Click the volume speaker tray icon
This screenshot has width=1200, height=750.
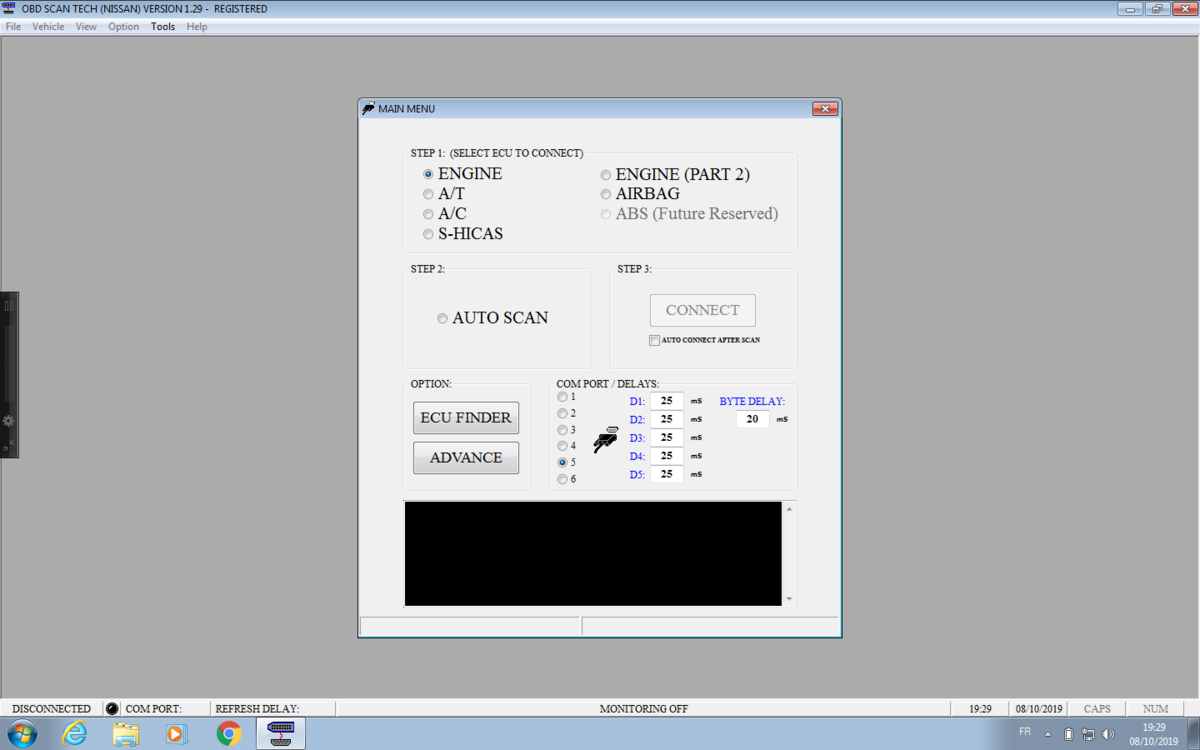(x=1108, y=734)
